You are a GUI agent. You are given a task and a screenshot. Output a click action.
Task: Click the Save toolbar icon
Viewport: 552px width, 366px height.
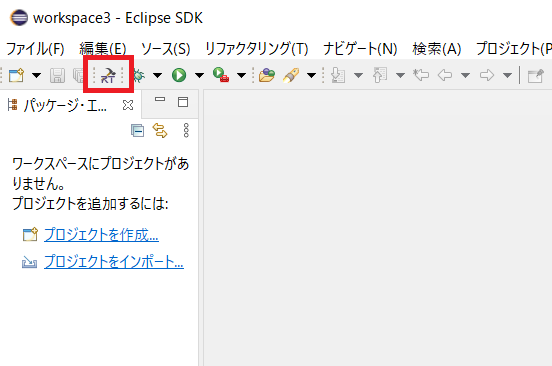coord(57,75)
